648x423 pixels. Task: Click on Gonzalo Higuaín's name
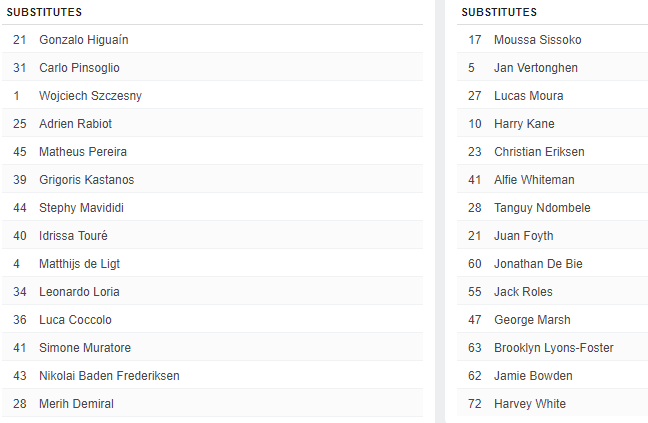[x=83, y=40]
